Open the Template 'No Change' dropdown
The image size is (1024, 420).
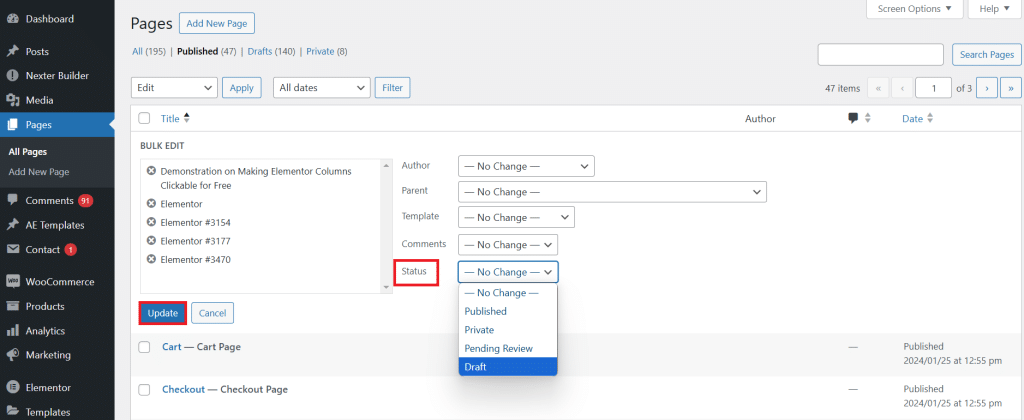516,218
